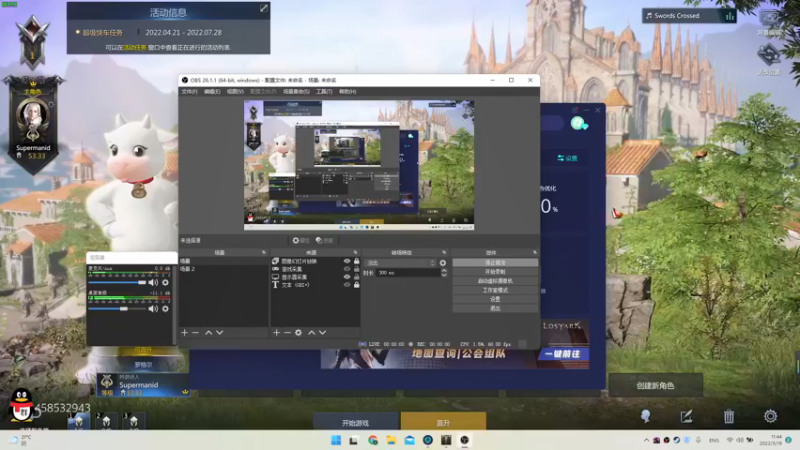Viewport: 800px width, 450px height.
Task: Open OBS Studio icon on the taskbar
Action: (464, 440)
